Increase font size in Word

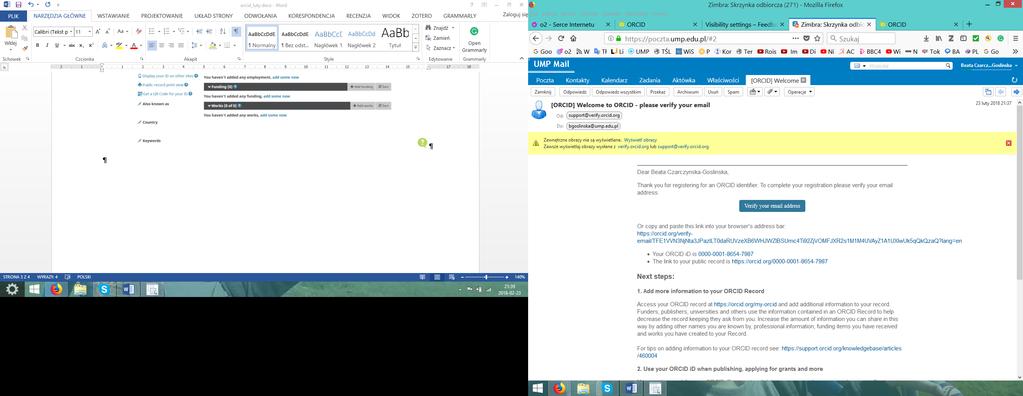[98, 31]
